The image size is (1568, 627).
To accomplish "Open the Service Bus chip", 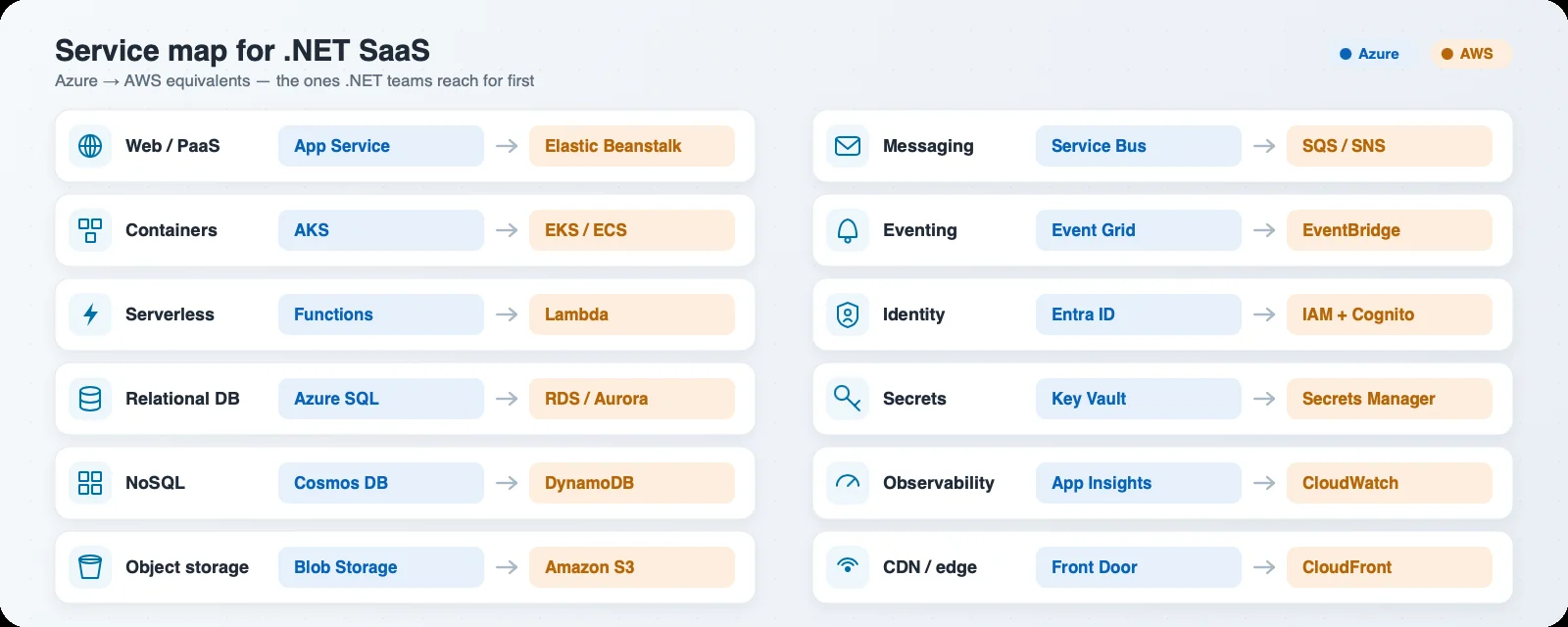I will pos(1139,146).
